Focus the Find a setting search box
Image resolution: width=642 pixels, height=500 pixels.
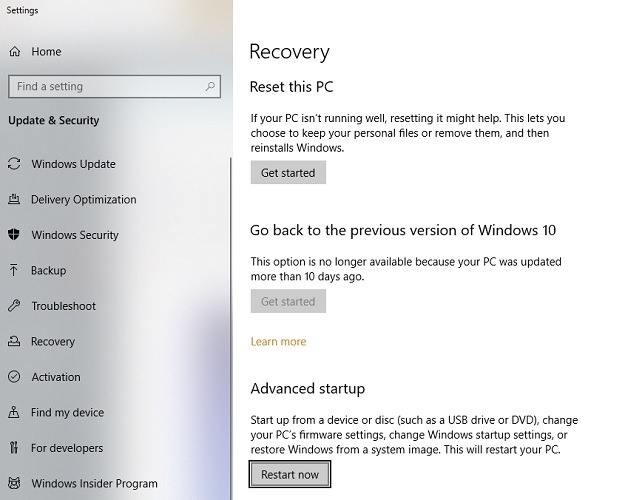pyautogui.click(x=105, y=87)
